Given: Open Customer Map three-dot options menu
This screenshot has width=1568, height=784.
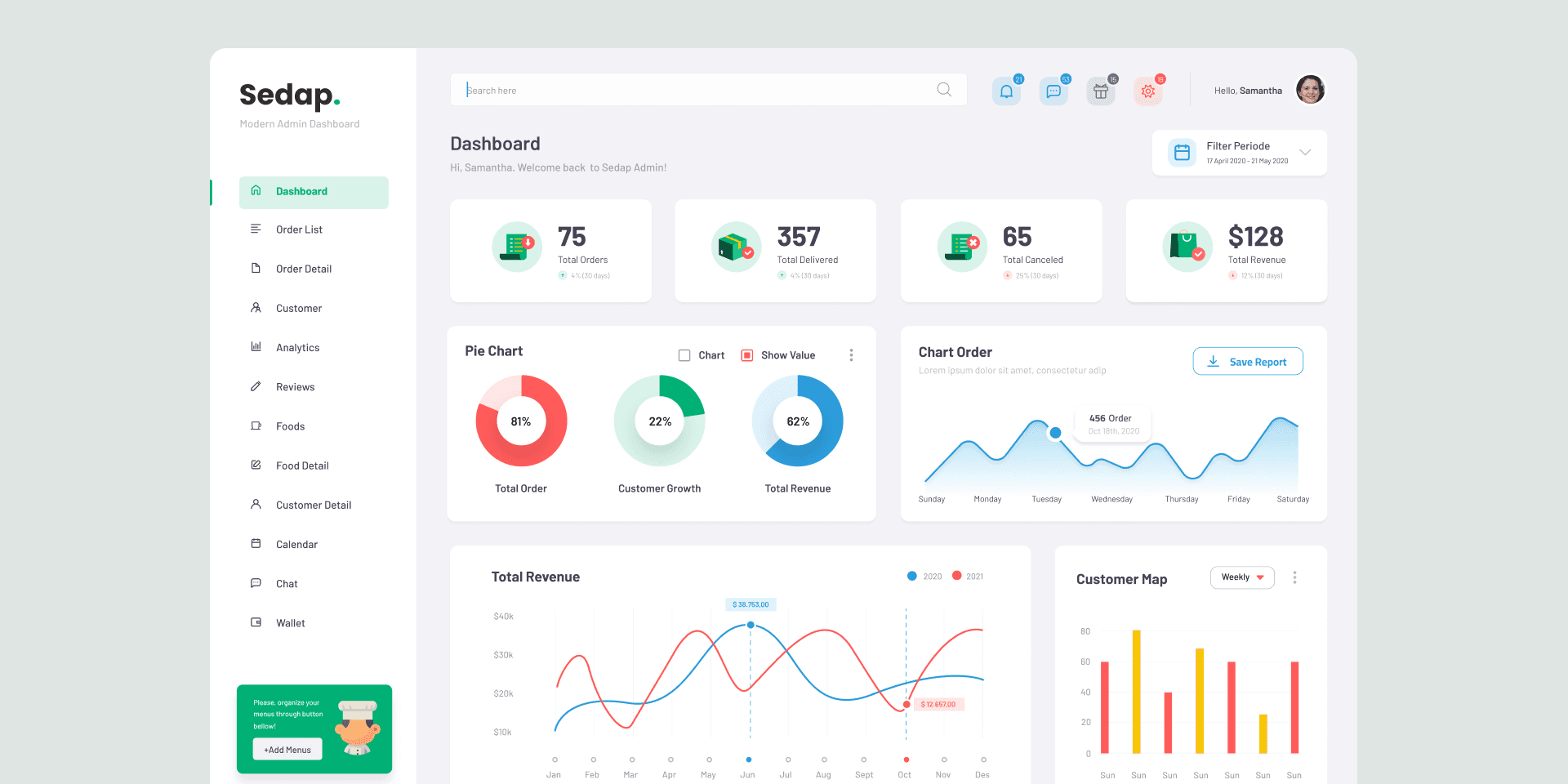Looking at the screenshot, I should click(1294, 577).
